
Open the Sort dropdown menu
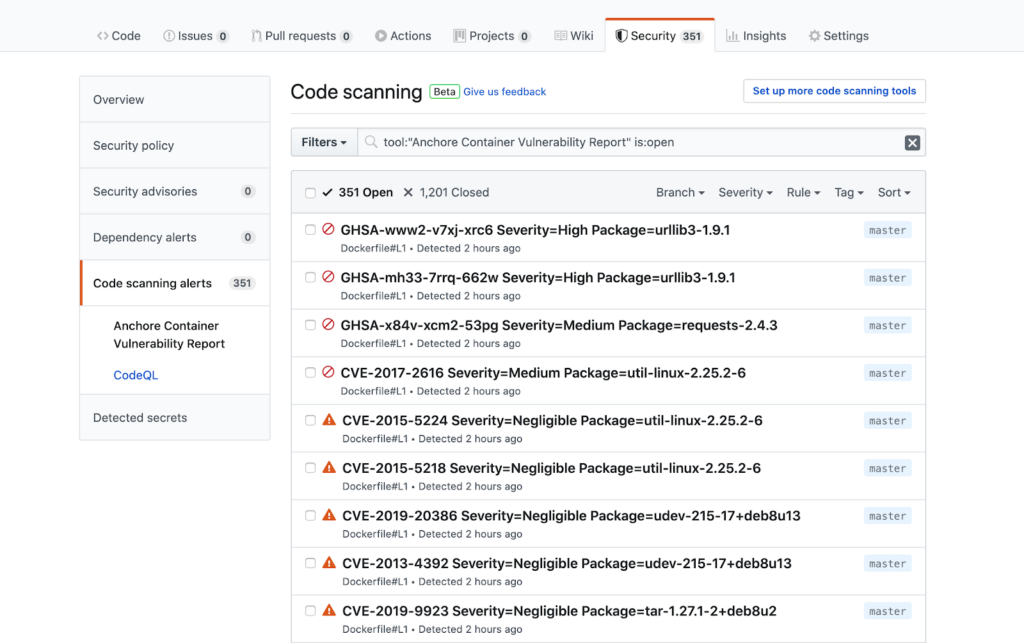[894, 193]
